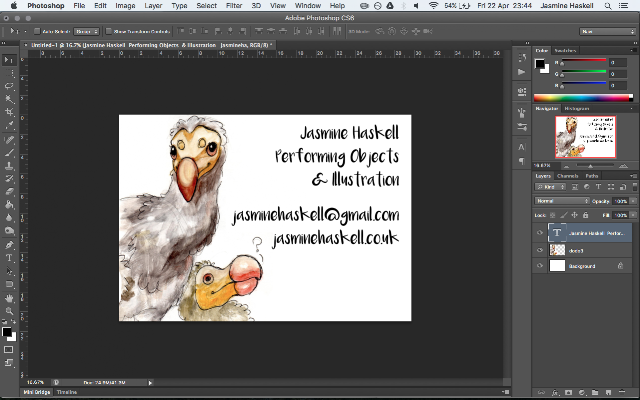
Task: Open the Adjustments panel sliders icon
Action: click(x=521, y=127)
